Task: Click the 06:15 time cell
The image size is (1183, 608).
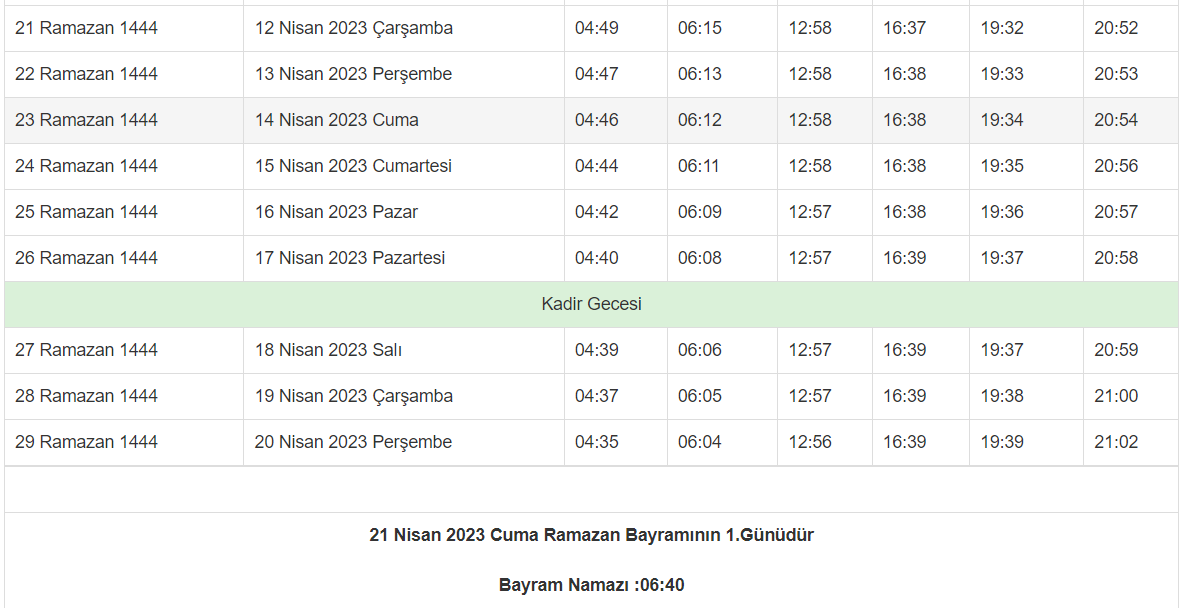Action: [700, 28]
